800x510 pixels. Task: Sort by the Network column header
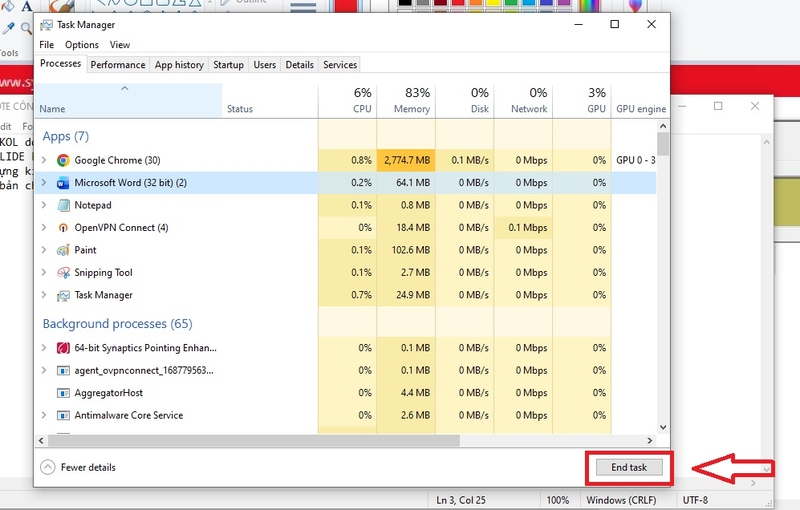point(523,101)
